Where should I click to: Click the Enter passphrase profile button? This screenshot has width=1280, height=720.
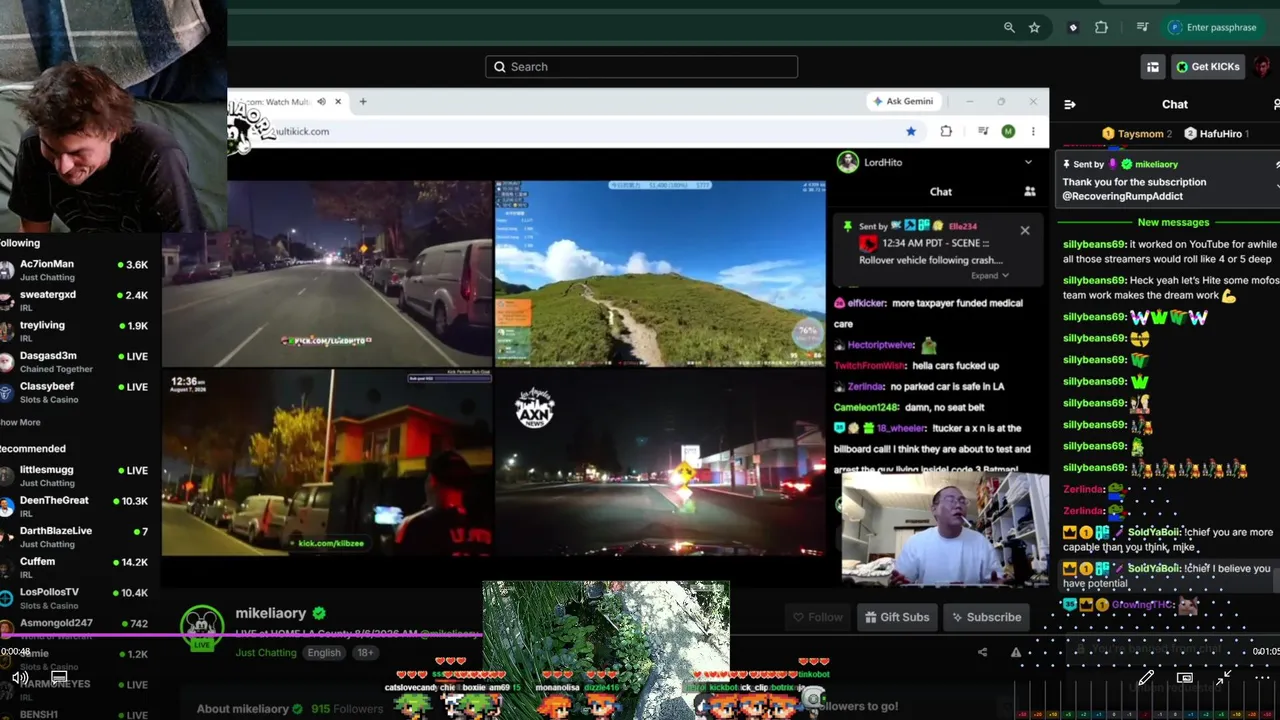[1212, 28]
